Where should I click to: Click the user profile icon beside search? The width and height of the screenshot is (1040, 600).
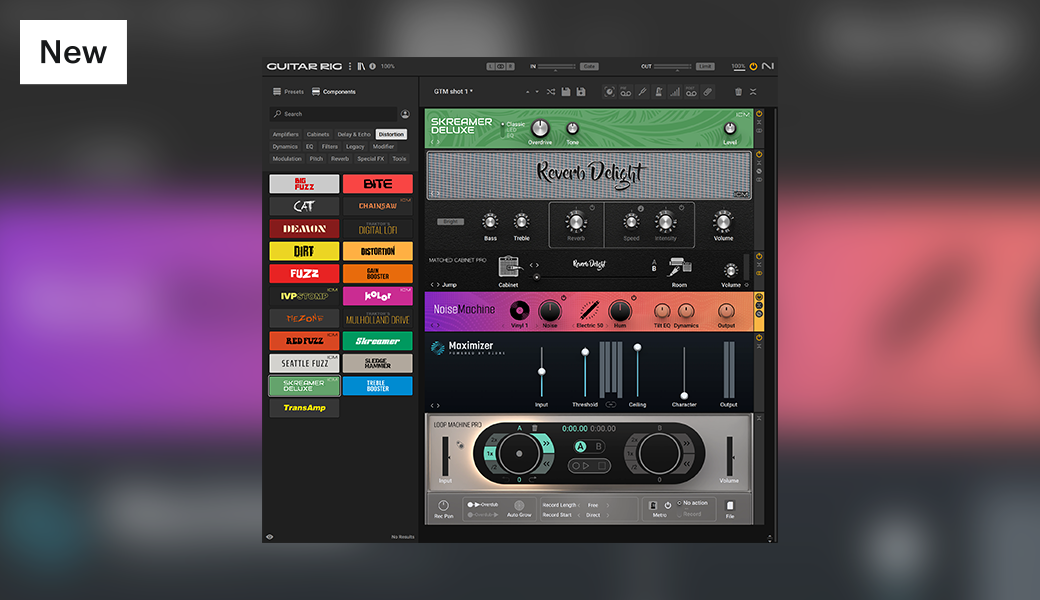[405, 114]
